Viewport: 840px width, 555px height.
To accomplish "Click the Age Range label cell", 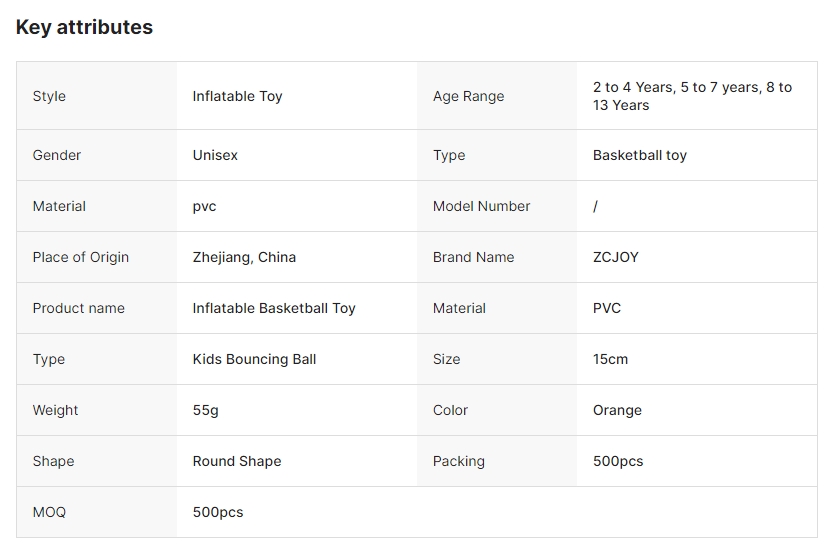I will tap(468, 96).
